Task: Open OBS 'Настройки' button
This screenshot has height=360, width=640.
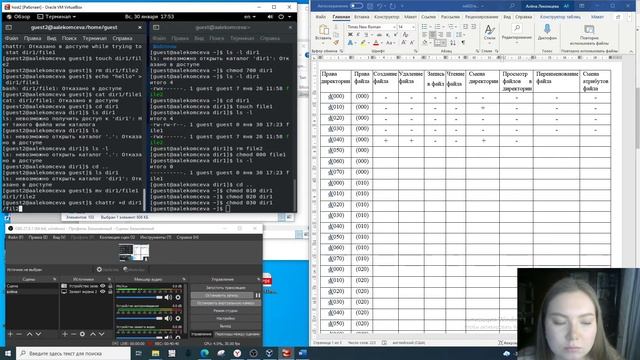Action: 225,318
